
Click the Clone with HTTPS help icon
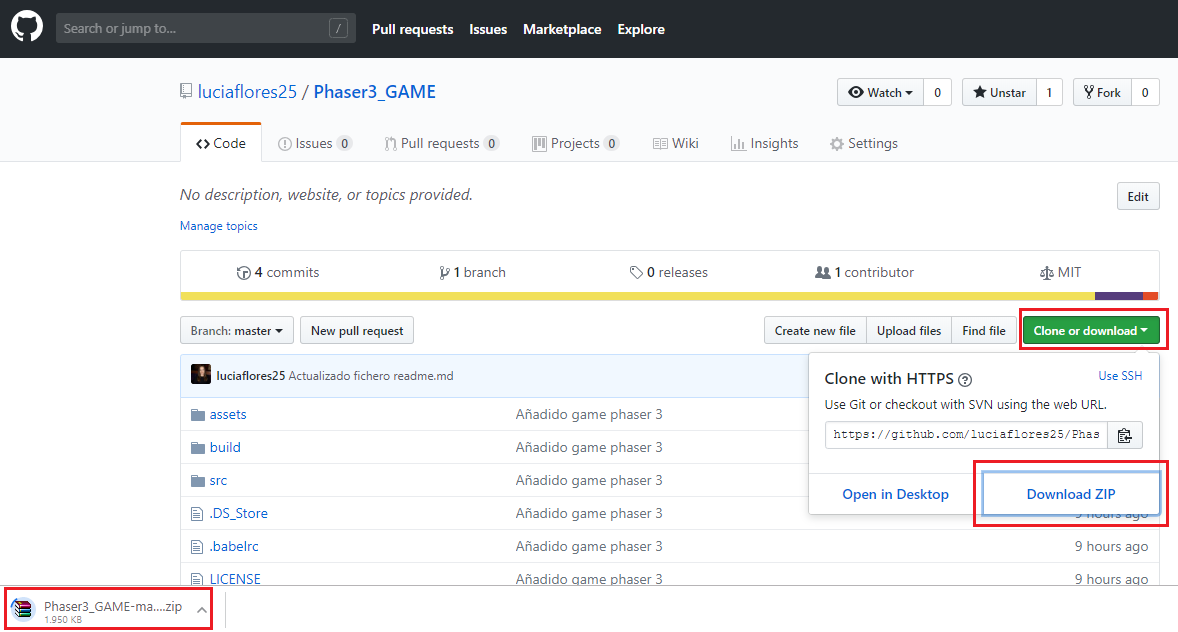pyautogui.click(x=965, y=380)
